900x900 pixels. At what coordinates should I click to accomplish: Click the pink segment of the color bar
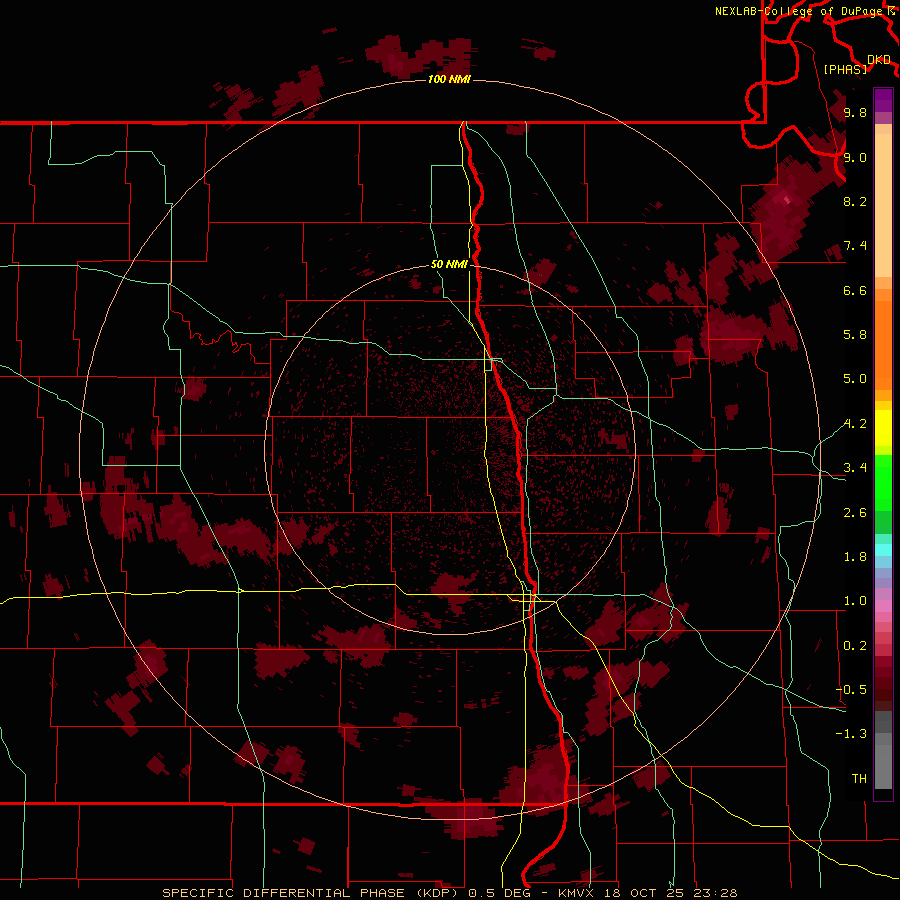click(883, 606)
